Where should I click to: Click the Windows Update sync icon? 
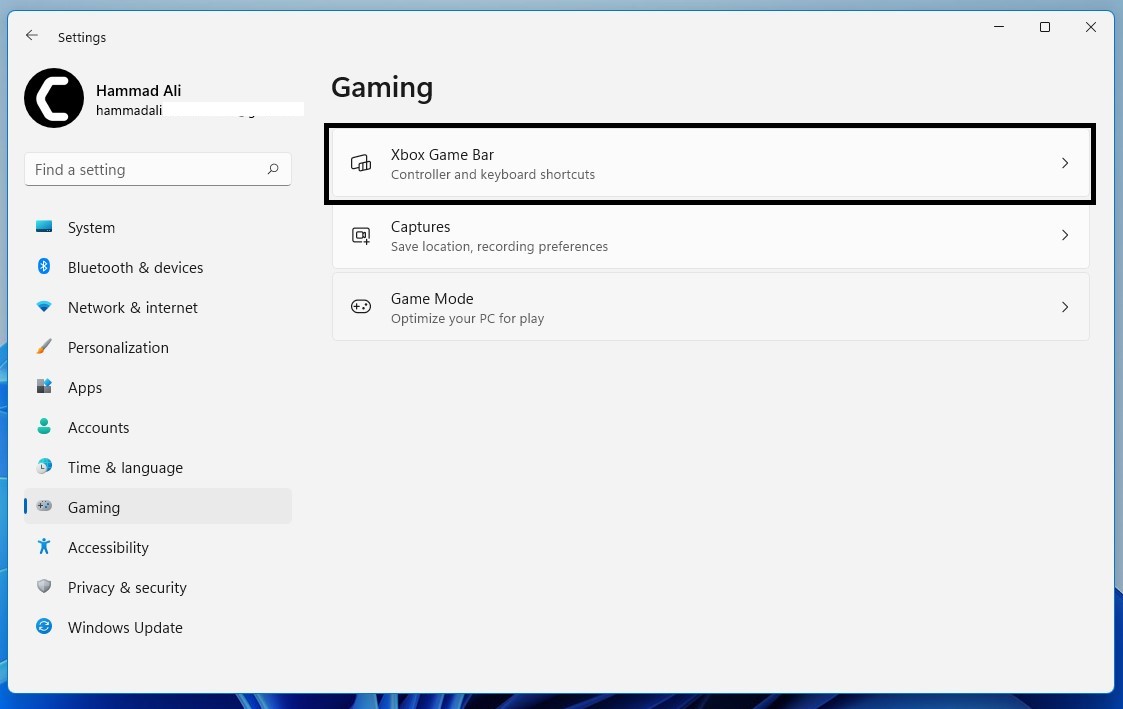[44, 627]
